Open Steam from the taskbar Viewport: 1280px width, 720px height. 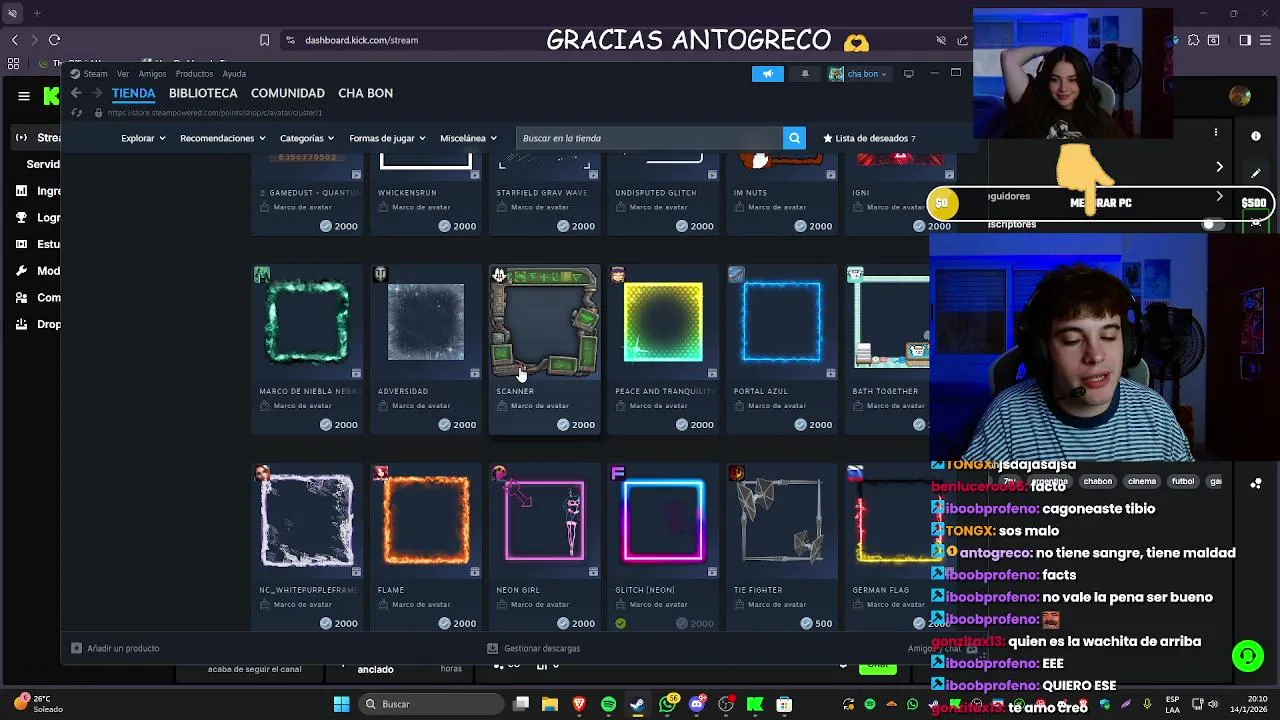(x=637, y=704)
